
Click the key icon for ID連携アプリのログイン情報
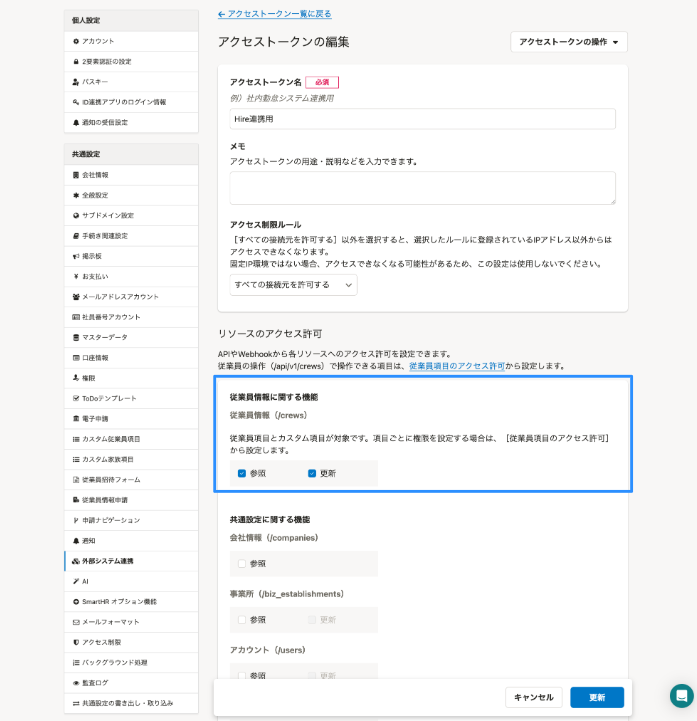[x=76, y=102]
